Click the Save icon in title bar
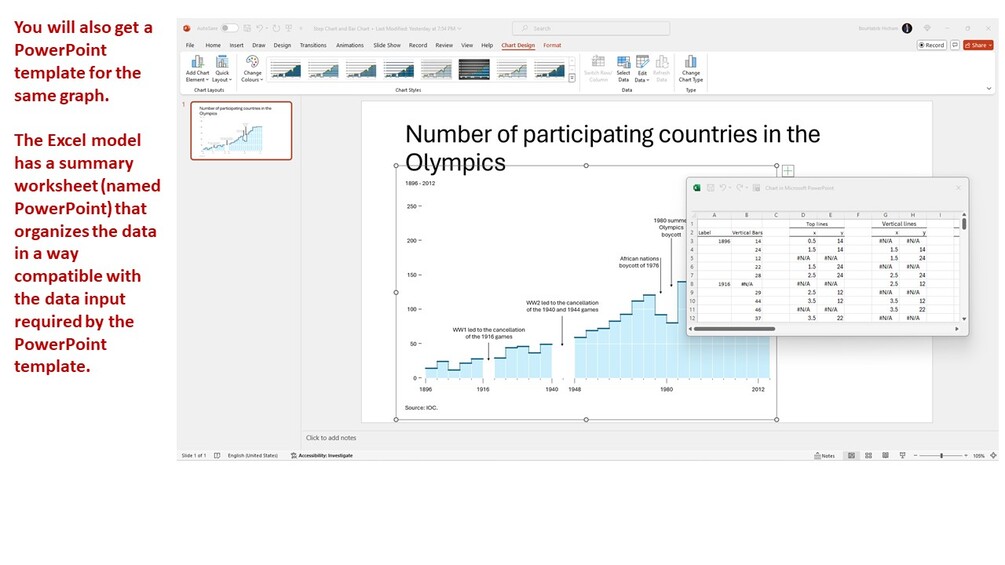This screenshot has height=565, width=1005. click(x=247, y=28)
